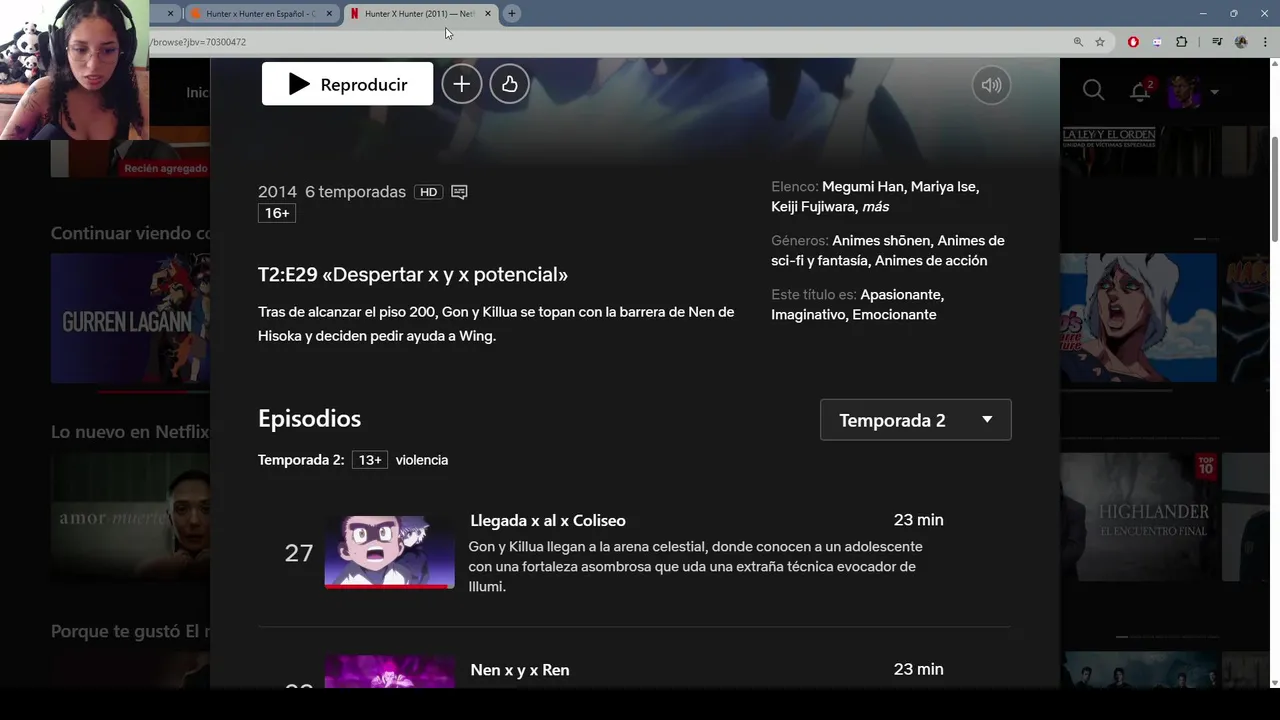Open a new browser tab

coord(512,14)
